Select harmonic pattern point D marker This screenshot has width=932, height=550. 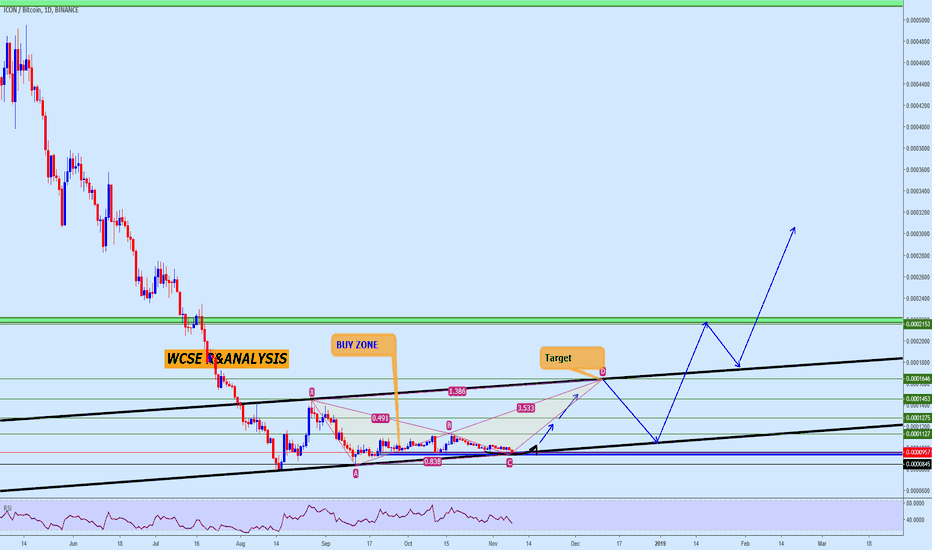tap(603, 372)
